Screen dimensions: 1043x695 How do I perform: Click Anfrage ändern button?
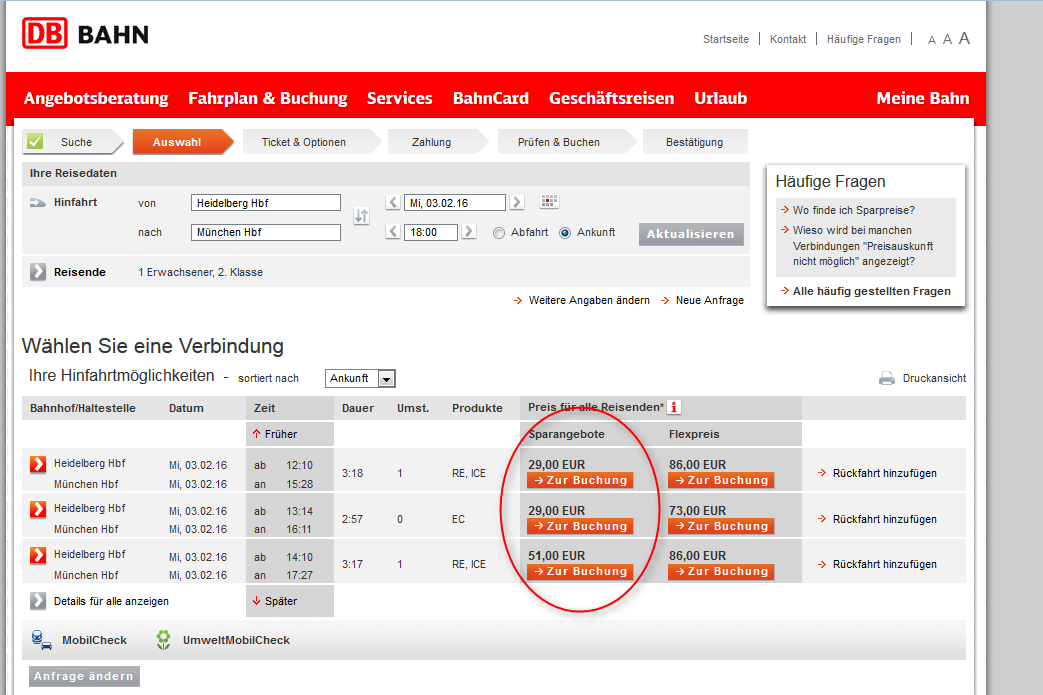click(84, 676)
